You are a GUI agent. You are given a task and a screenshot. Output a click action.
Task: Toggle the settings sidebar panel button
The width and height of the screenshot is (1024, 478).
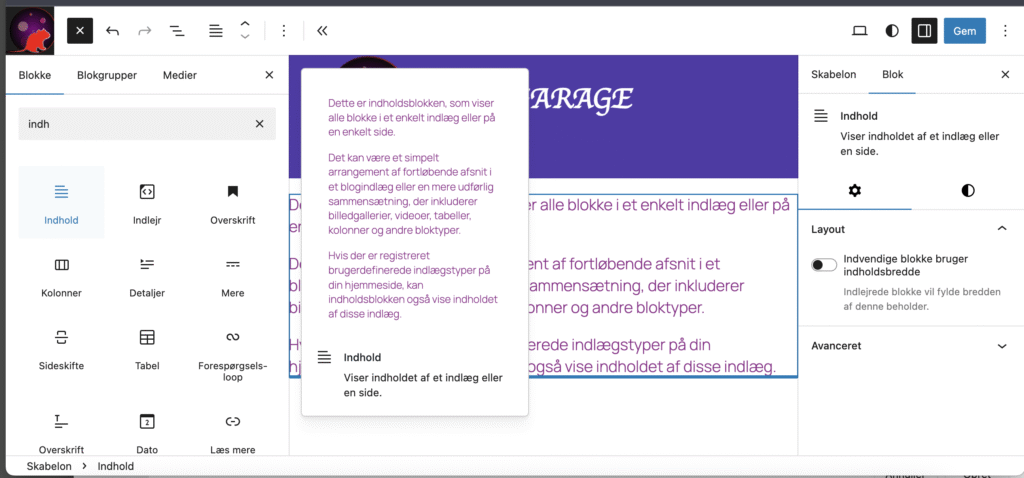pyautogui.click(x=924, y=31)
